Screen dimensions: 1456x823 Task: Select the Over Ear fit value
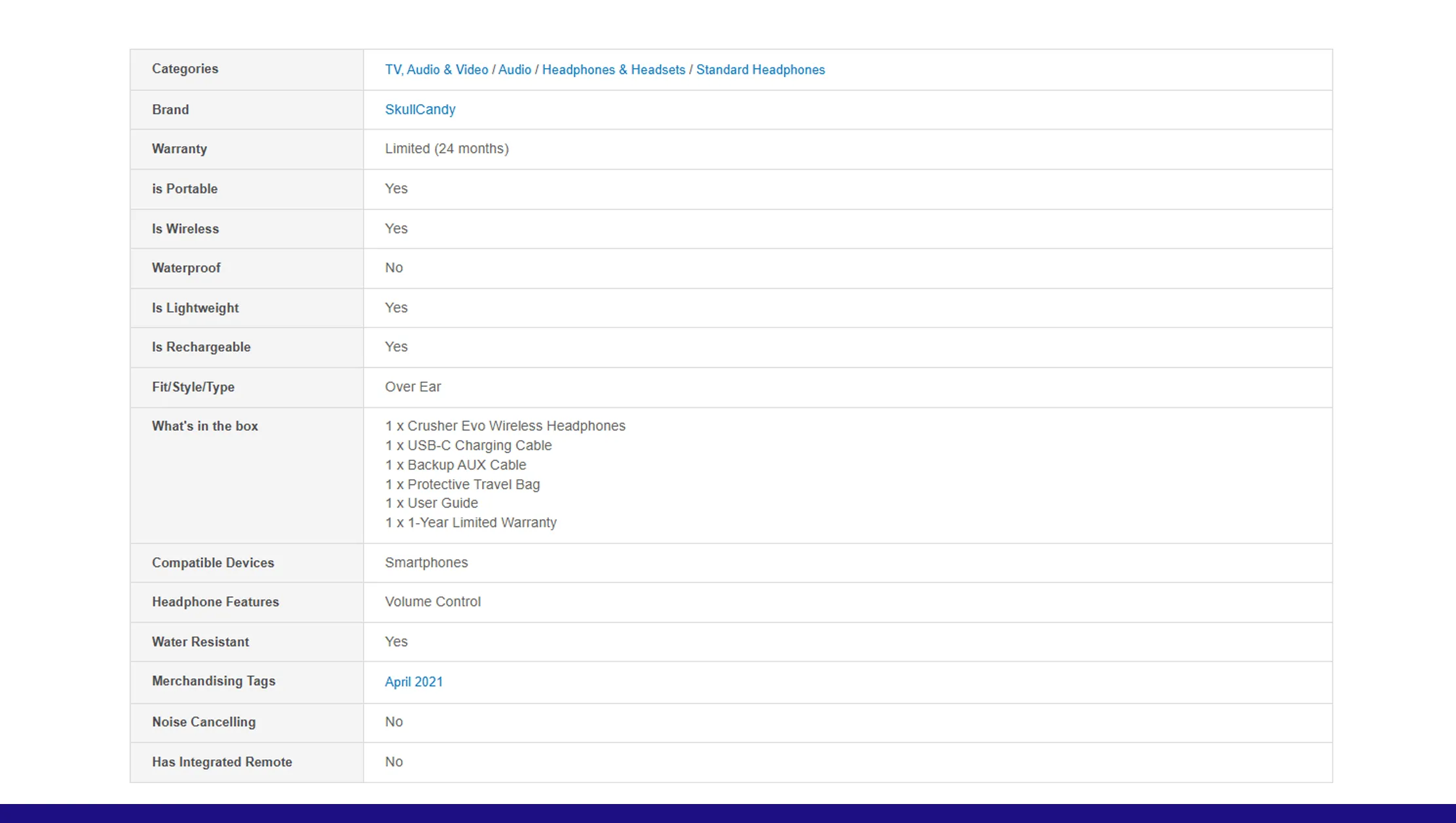(x=413, y=387)
